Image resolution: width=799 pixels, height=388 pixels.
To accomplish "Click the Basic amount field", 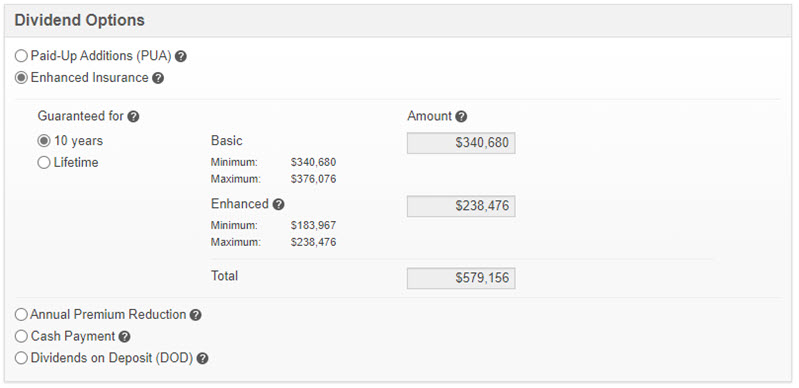I will pyautogui.click(x=461, y=143).
